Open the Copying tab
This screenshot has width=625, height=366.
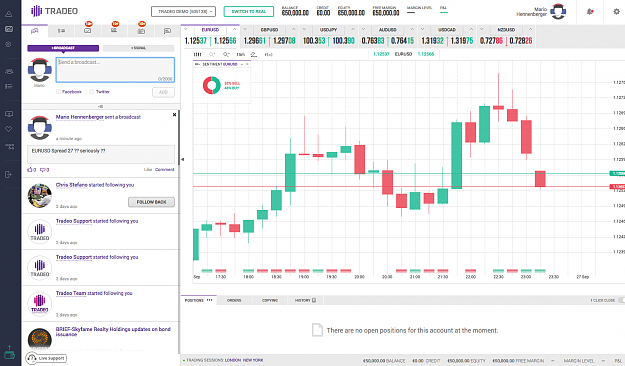tap(270, 300)
